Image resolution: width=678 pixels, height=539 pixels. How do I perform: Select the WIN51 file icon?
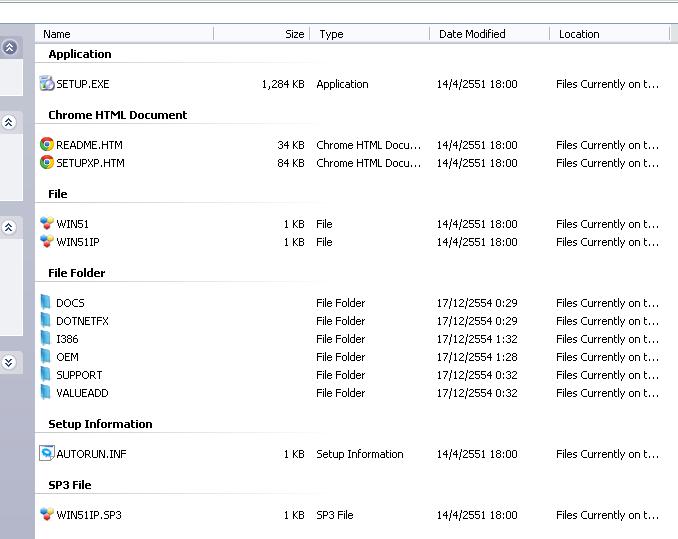pyautogui.click(x=46, y=224)
